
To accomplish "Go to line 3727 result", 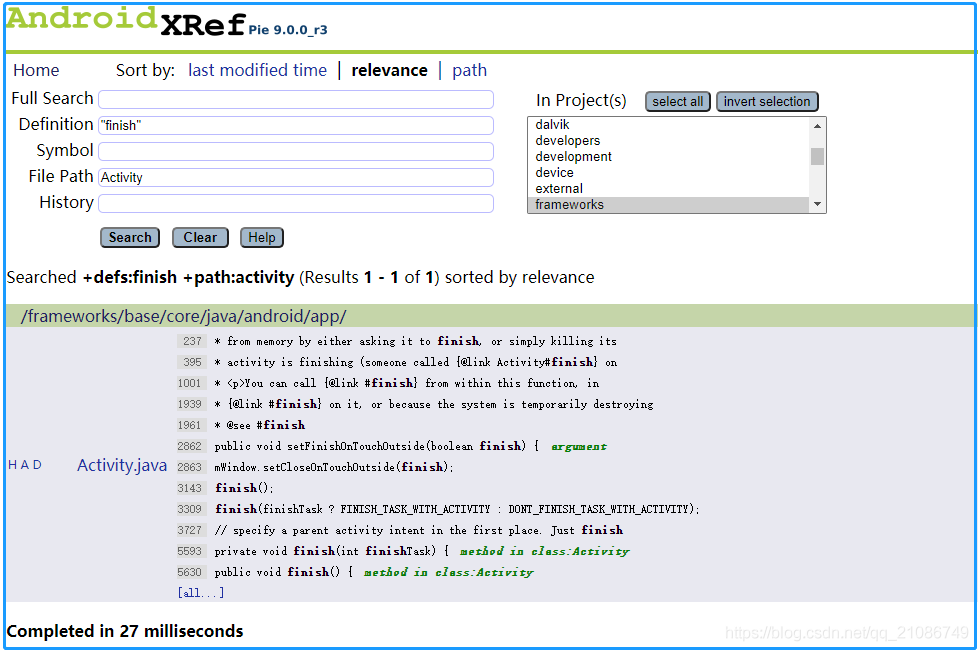I will pos(401,530).
